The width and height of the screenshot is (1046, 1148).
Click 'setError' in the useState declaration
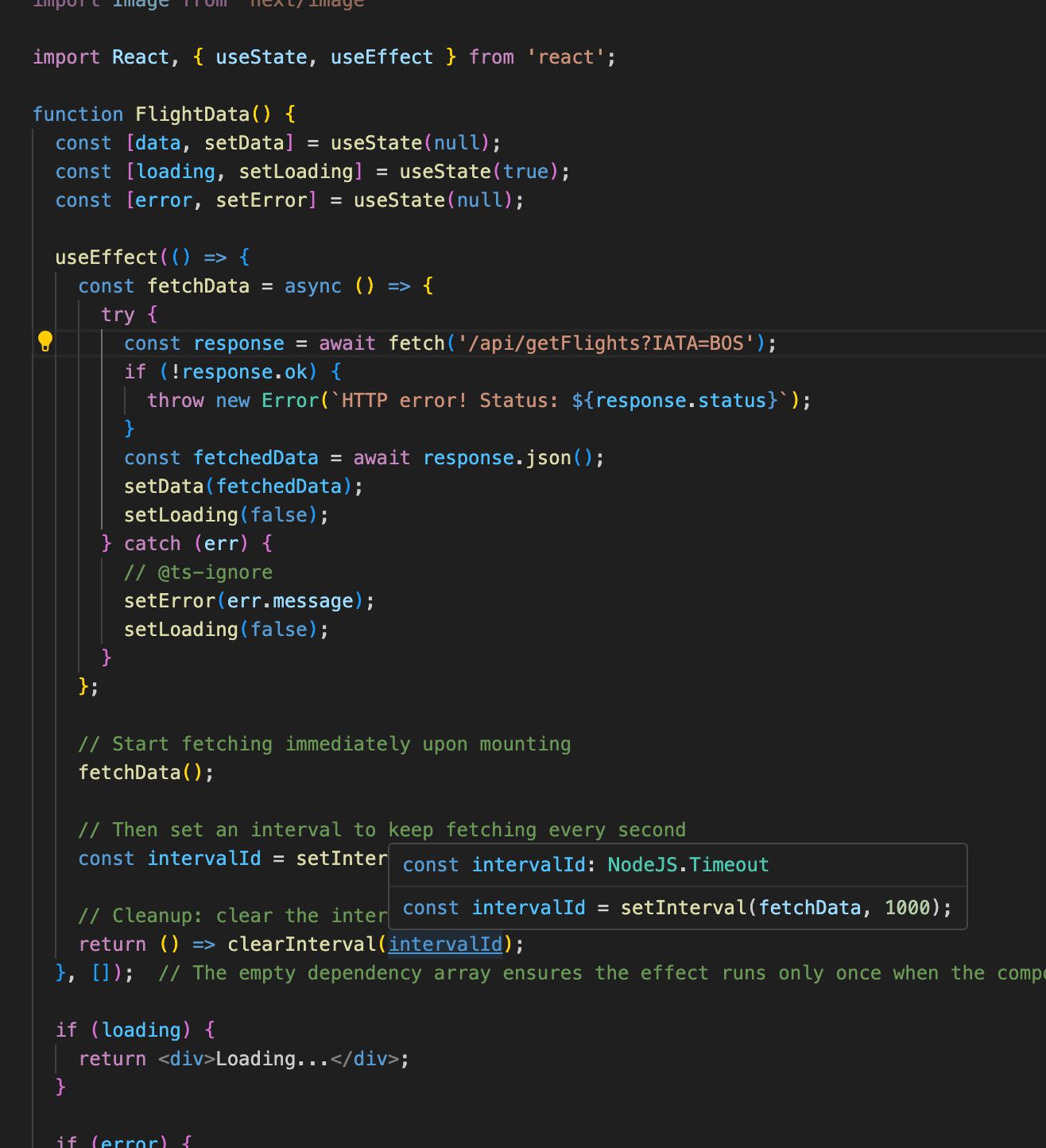click(x=261, y=200)
